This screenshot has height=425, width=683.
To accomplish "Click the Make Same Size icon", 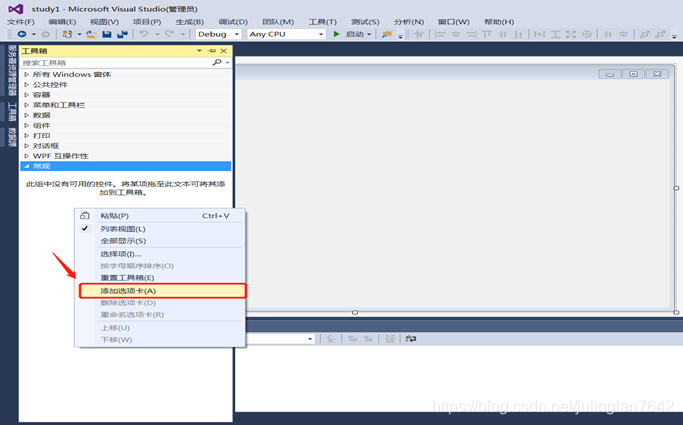I will point(571,34).
